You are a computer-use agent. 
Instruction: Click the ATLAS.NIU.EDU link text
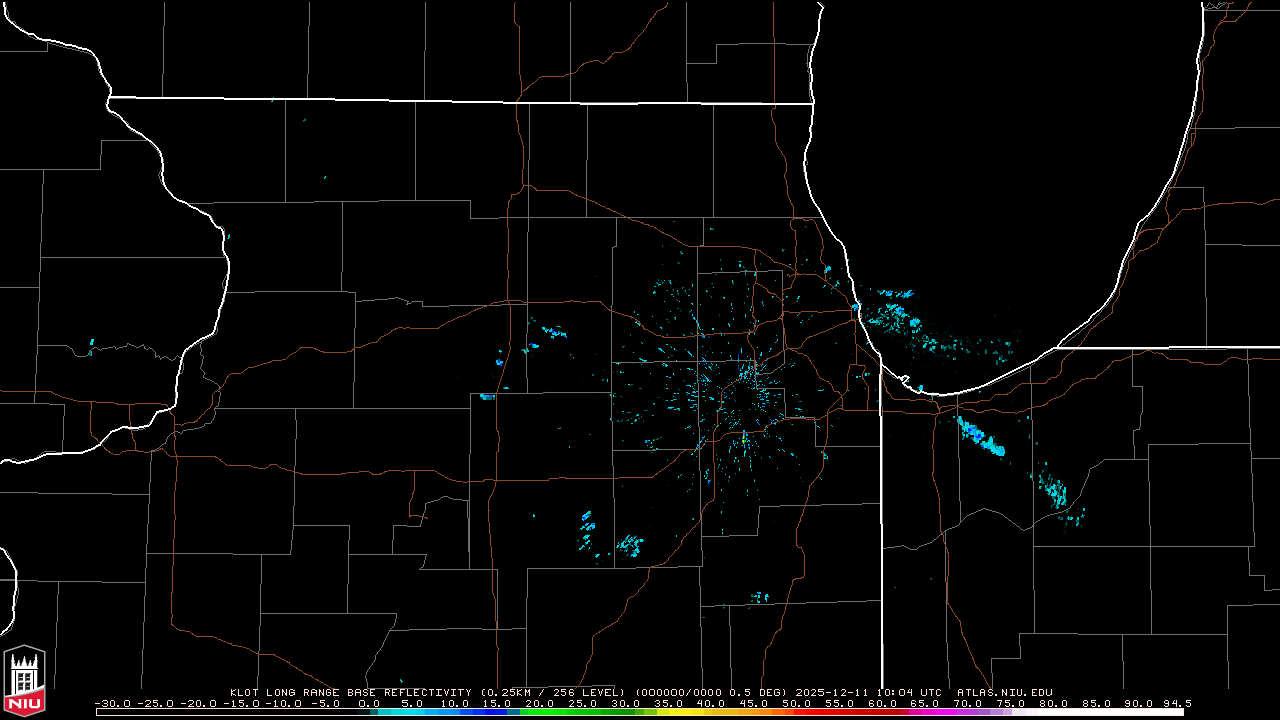pos(1004,692)
